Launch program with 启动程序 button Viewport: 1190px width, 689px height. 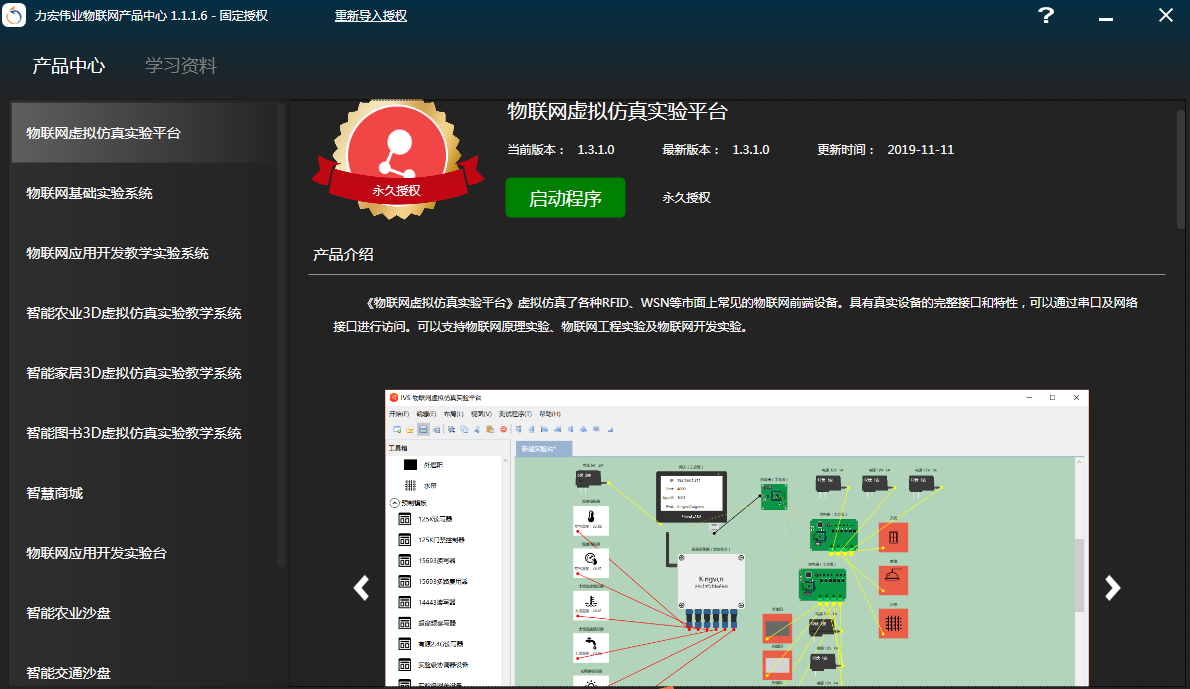tap(565, 198)
